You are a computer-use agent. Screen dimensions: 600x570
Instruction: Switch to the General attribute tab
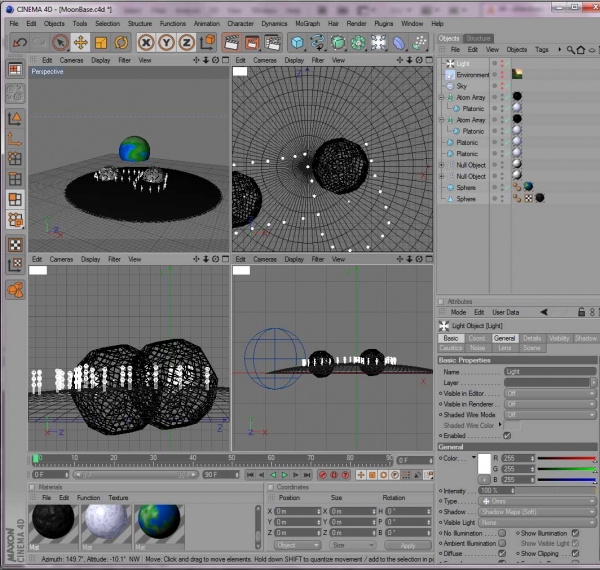point(504,338)
